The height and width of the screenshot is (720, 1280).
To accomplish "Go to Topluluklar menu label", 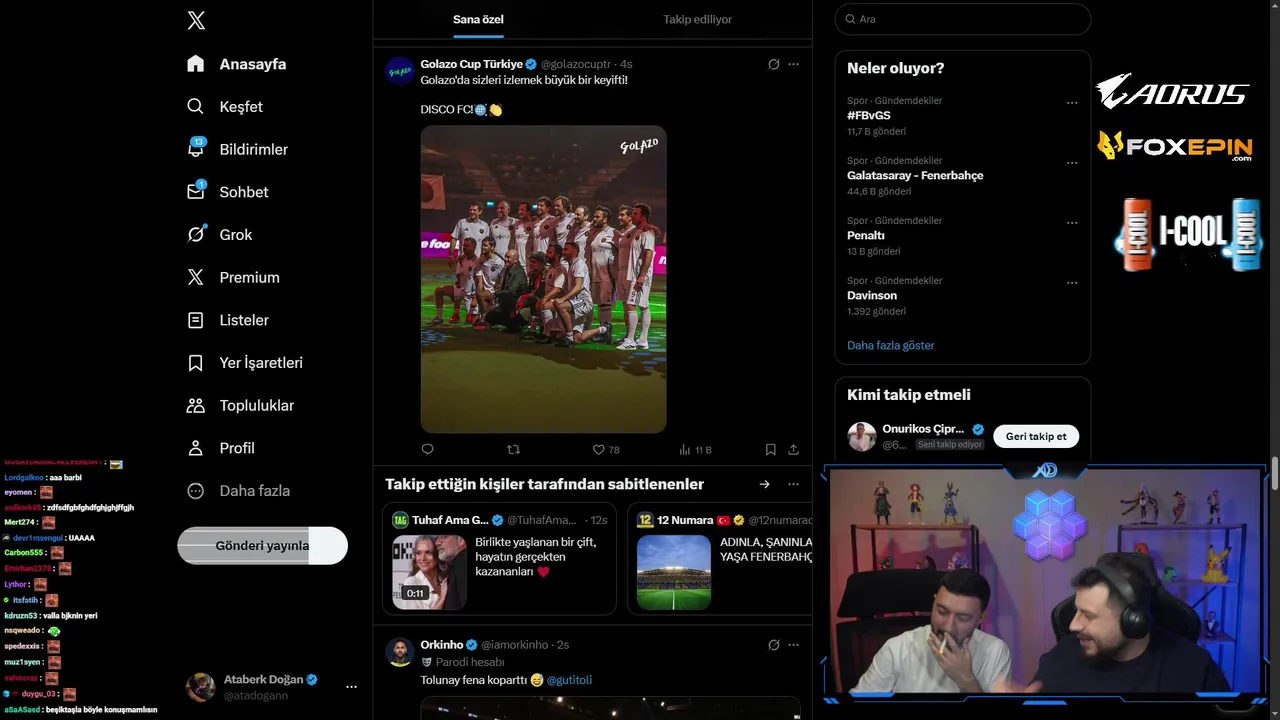I will 257,405.
